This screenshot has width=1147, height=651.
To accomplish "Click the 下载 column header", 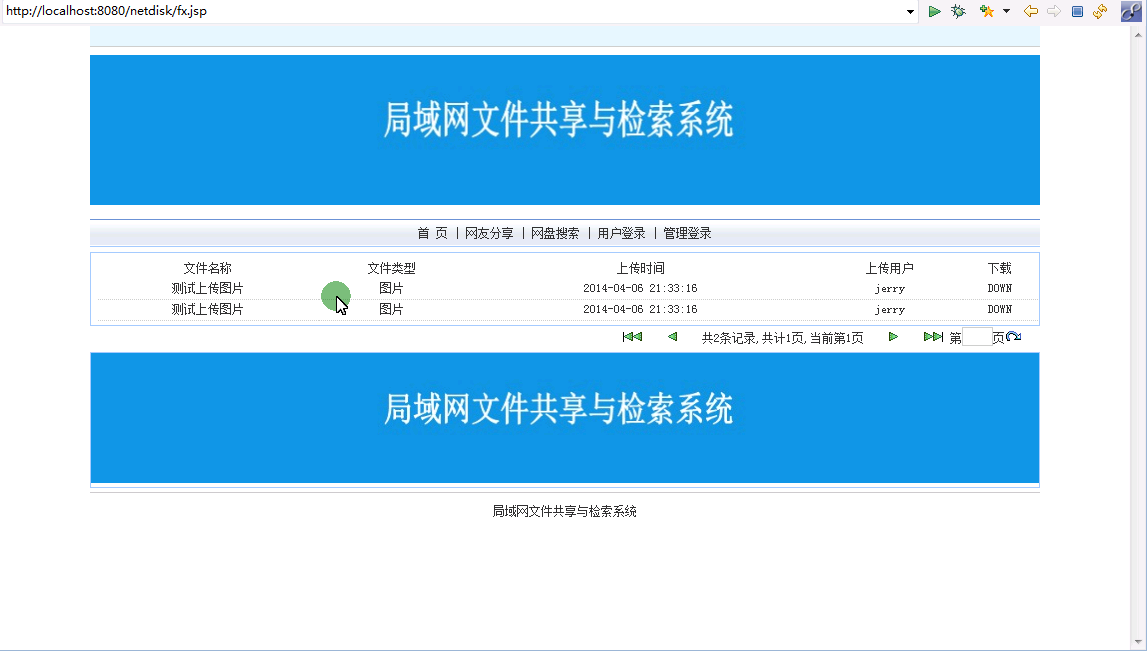I will point(999,268).
